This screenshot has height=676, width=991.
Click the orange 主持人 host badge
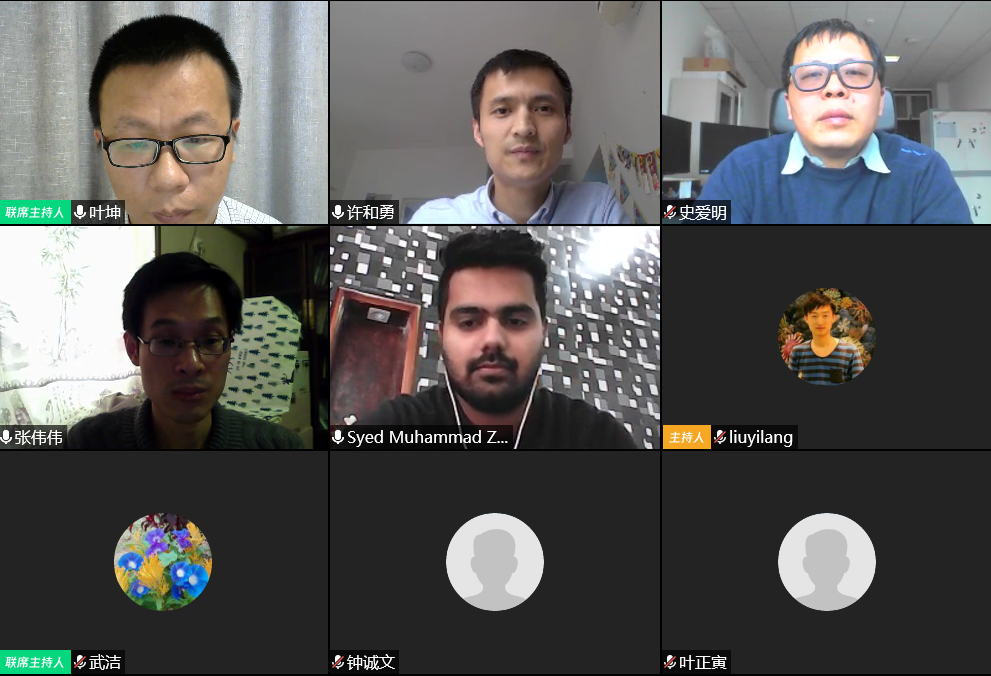click(x=686, y=437)
